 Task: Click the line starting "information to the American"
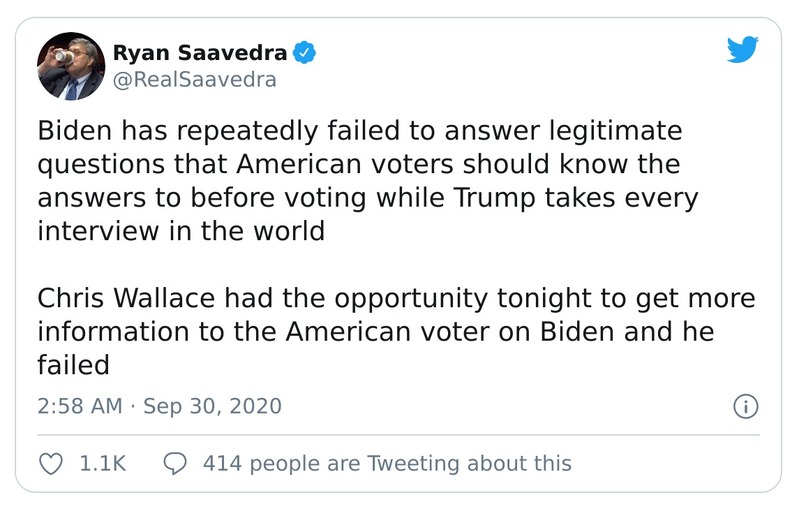[x=375, y=333]
